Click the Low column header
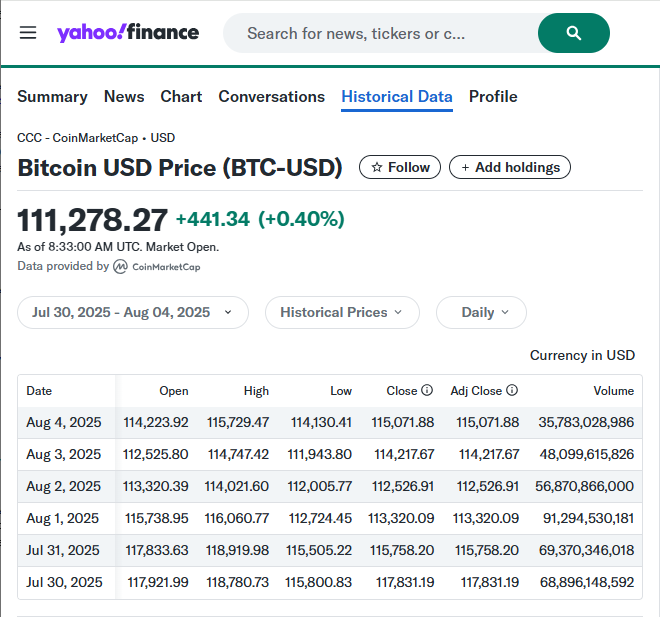660x617 pixels. pyautogui.click(x=341, y=391)
